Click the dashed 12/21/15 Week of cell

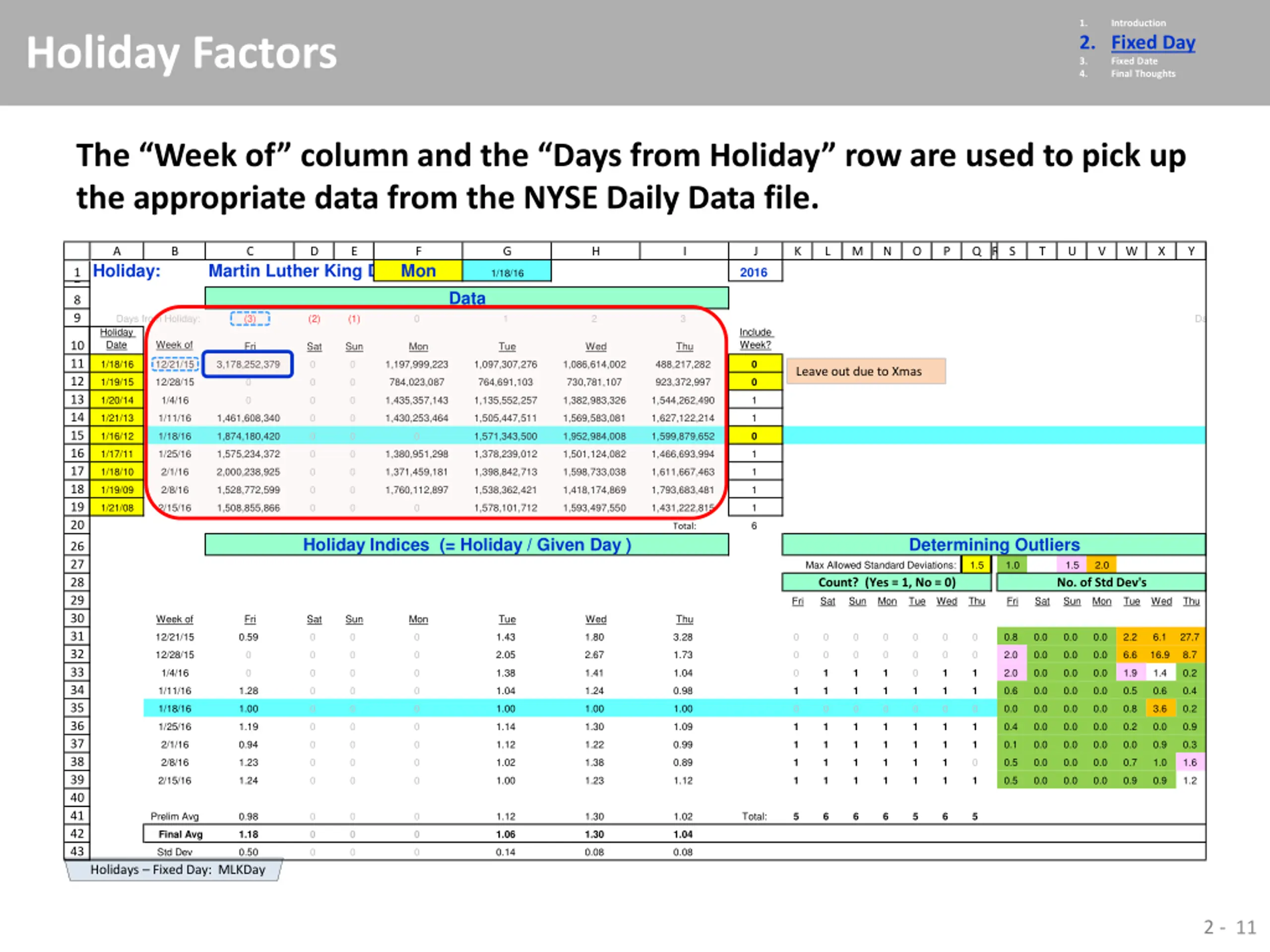pos(175,364)
